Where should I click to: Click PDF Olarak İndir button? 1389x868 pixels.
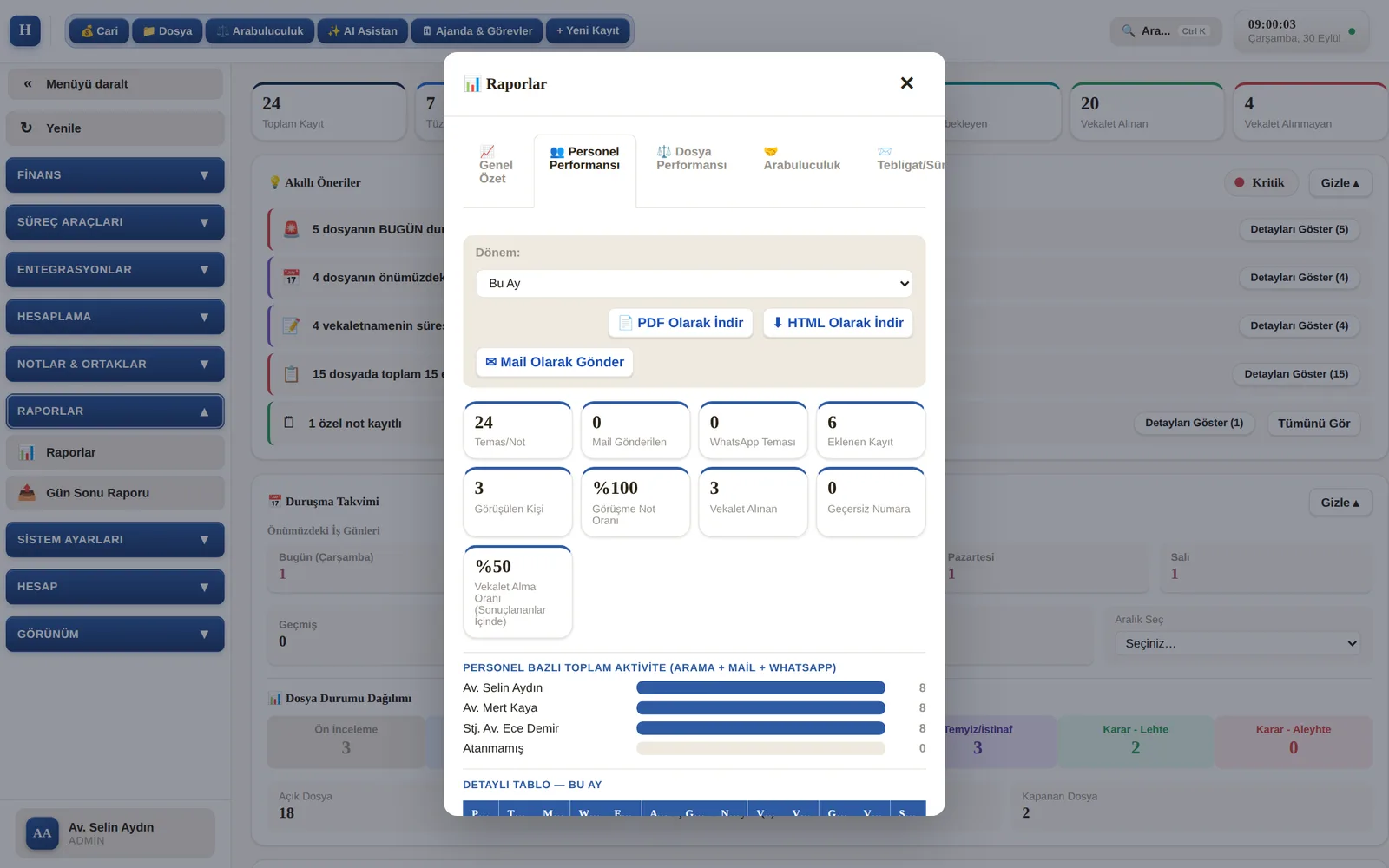point(681,323)
